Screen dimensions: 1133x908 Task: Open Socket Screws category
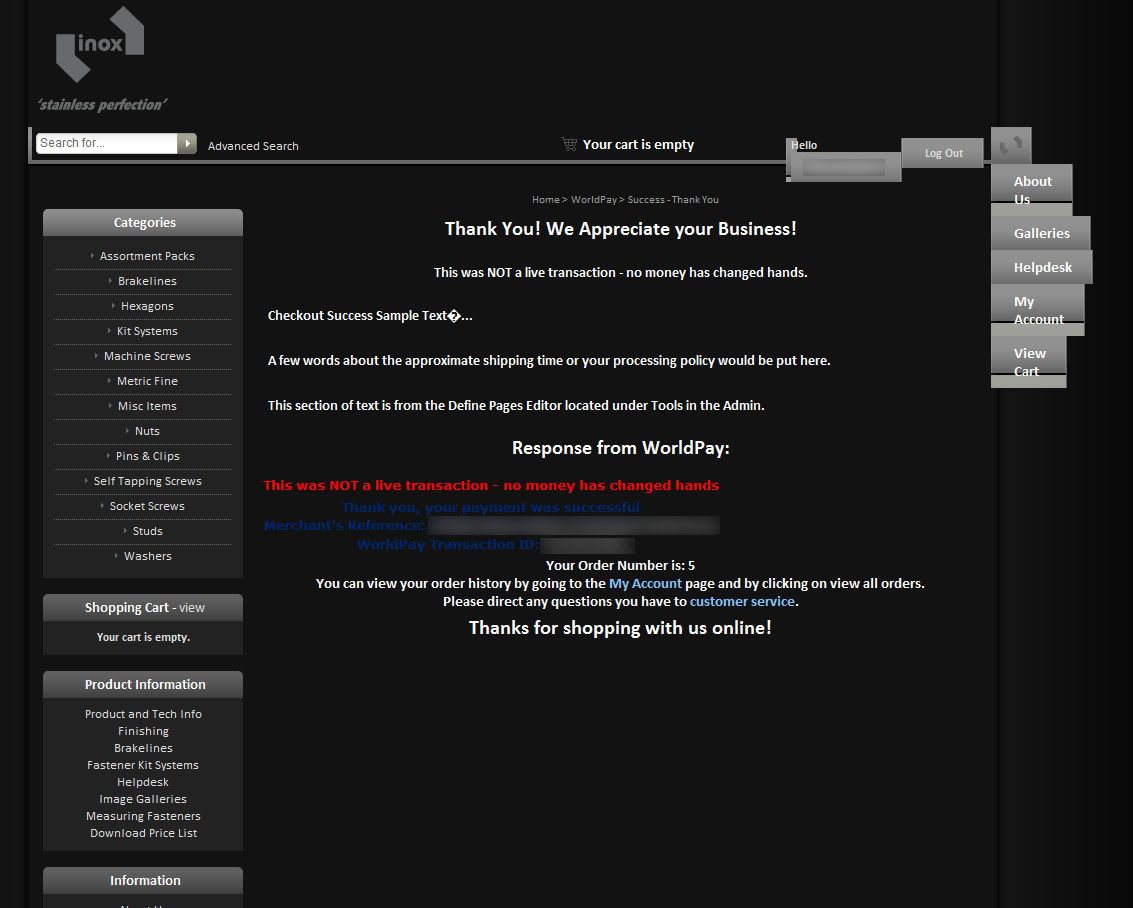click(x=147, y=506)
